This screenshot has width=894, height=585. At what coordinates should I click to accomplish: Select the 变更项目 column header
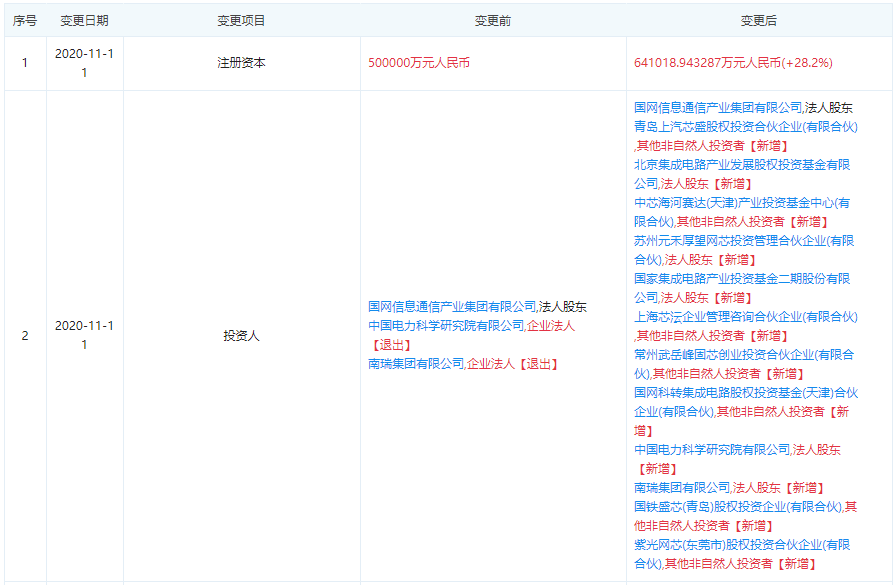tap(241, 21)
